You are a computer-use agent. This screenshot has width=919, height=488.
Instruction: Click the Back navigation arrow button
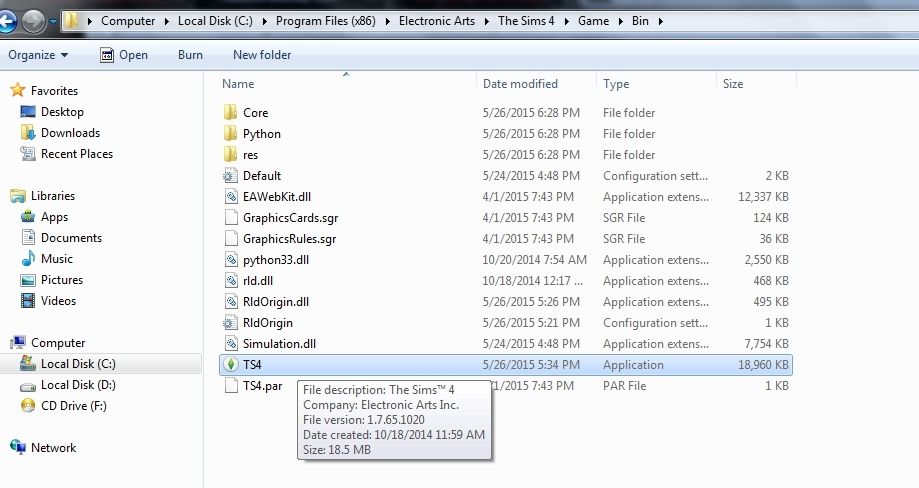[x=6, y=22]
